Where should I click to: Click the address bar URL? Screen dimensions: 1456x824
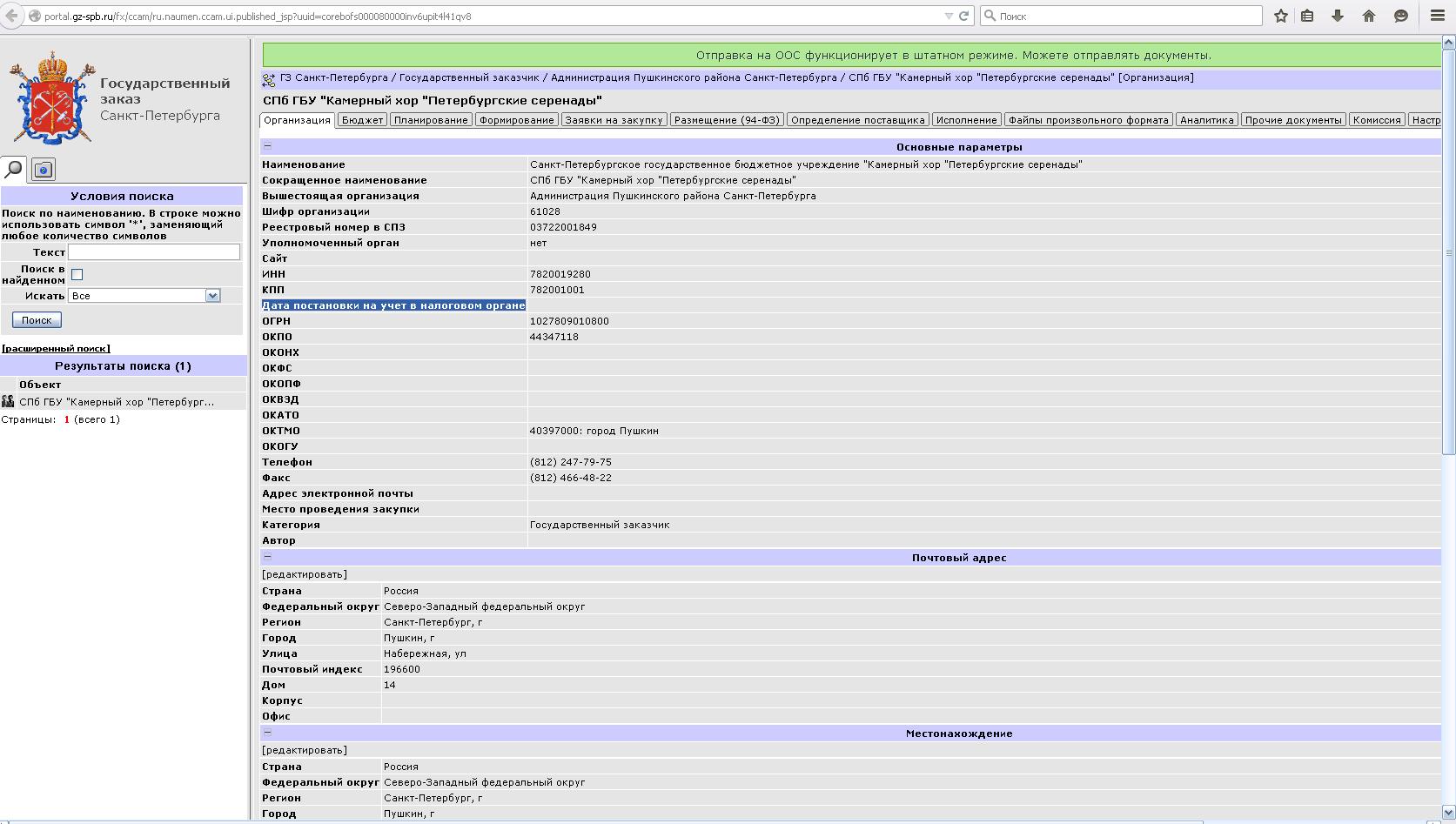pyautogui.click(x=258, y=17)
